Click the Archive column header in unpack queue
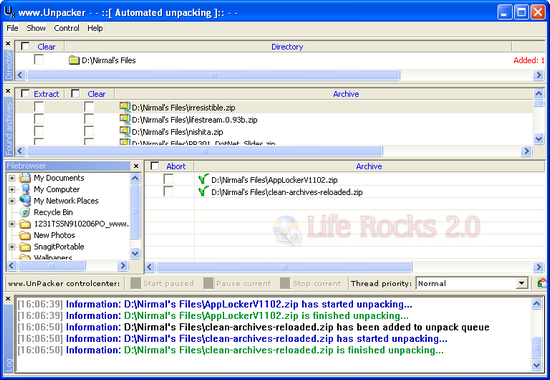 (x=369, y=166)
